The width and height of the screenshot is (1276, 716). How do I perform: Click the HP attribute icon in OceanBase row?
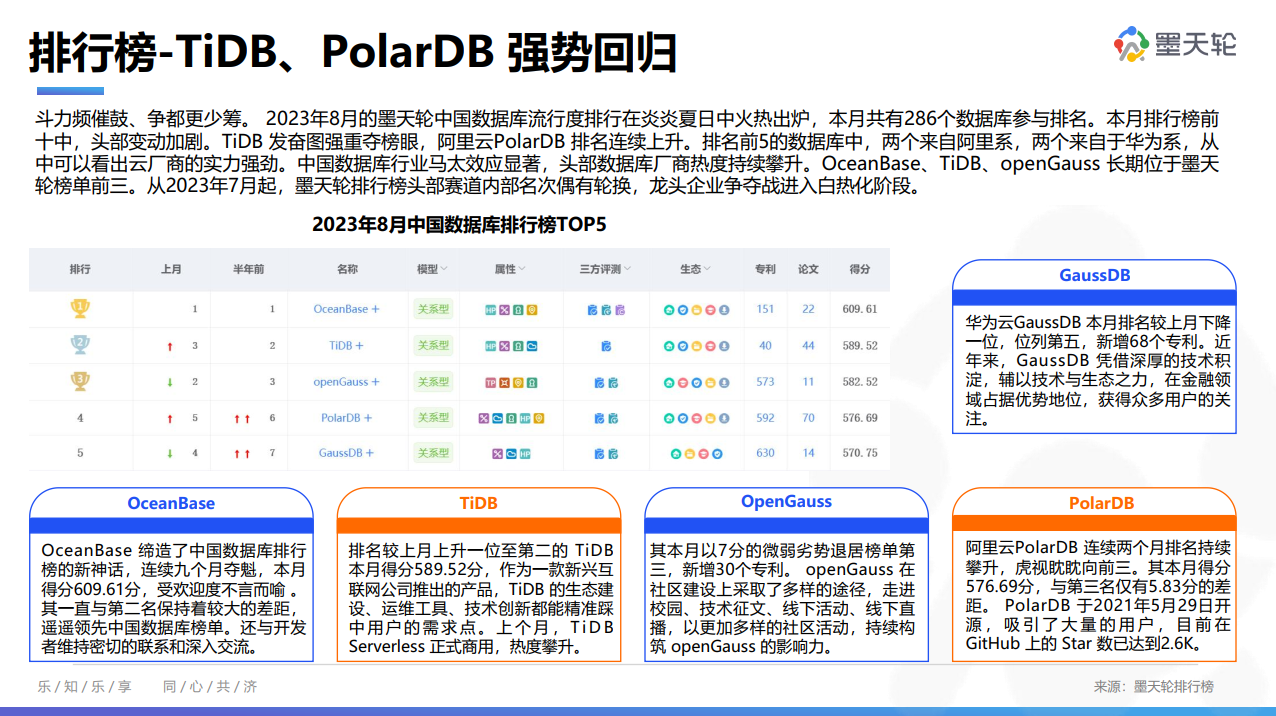491,310
